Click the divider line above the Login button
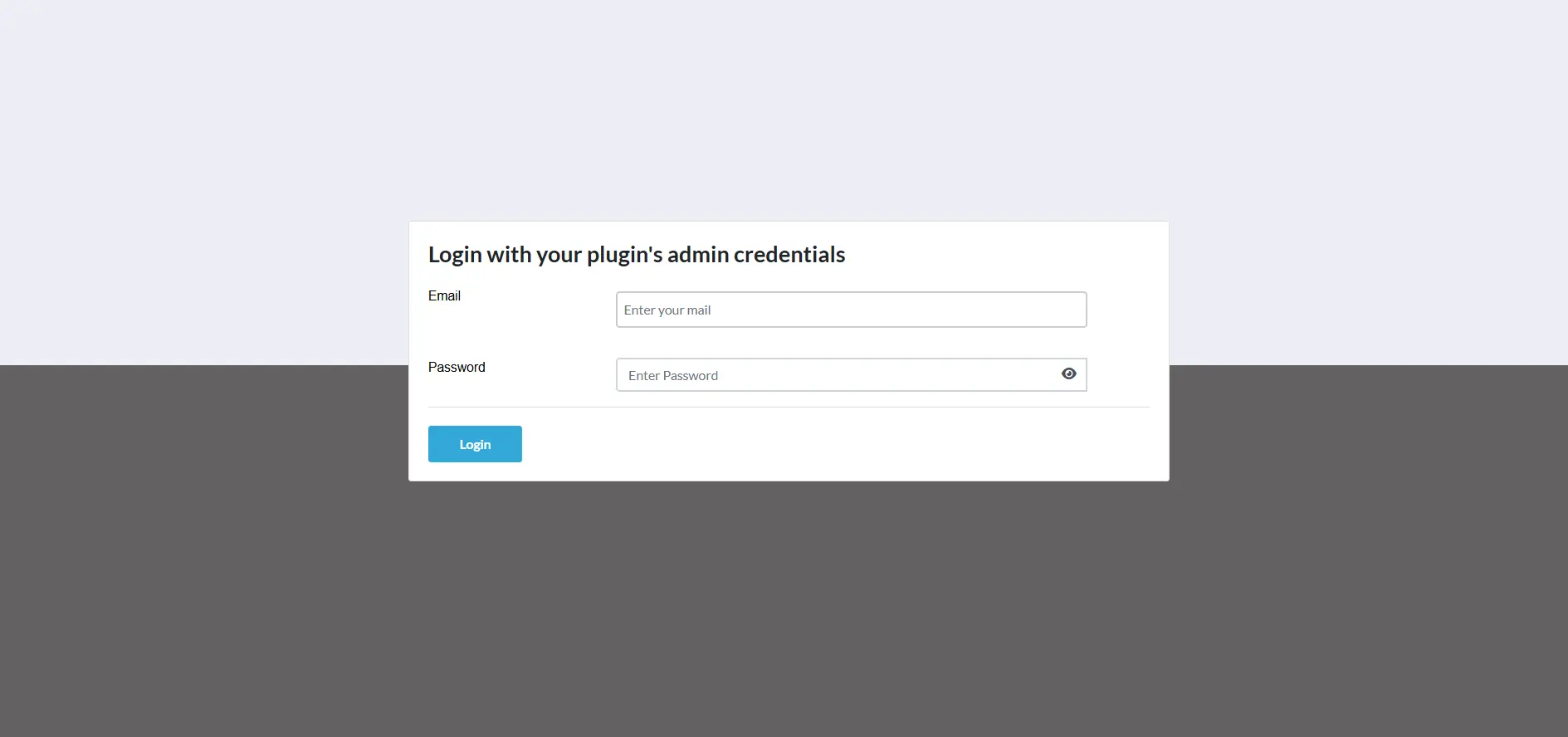The image size is (1568, 737). coord(788,406)
